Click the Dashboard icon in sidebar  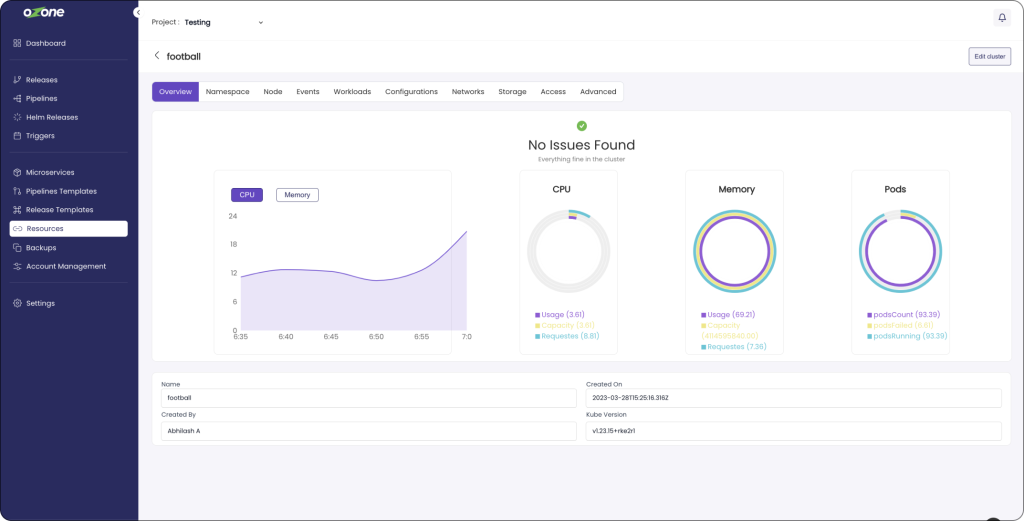tap(17, 43)
